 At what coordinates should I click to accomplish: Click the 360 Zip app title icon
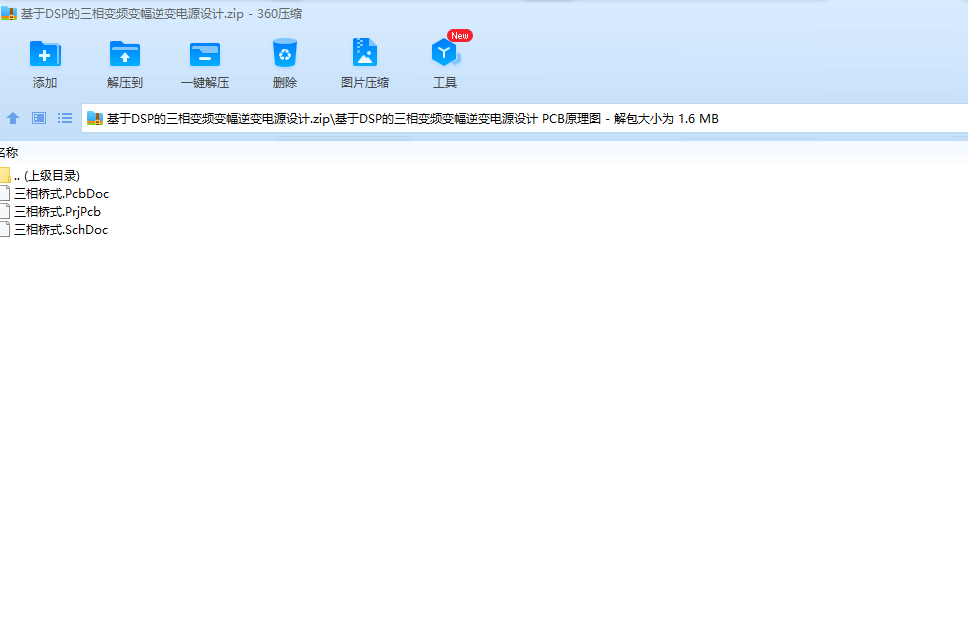9,14
